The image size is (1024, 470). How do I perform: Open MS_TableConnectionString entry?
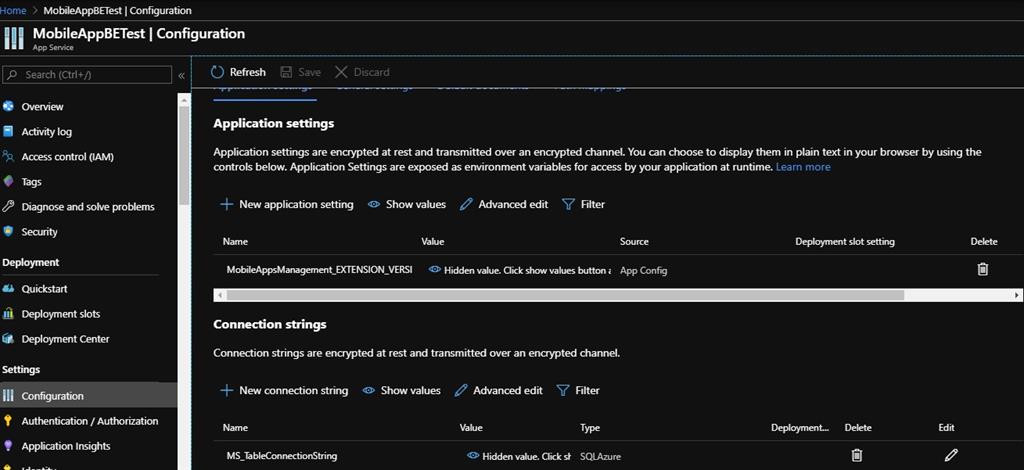point(282,456)
